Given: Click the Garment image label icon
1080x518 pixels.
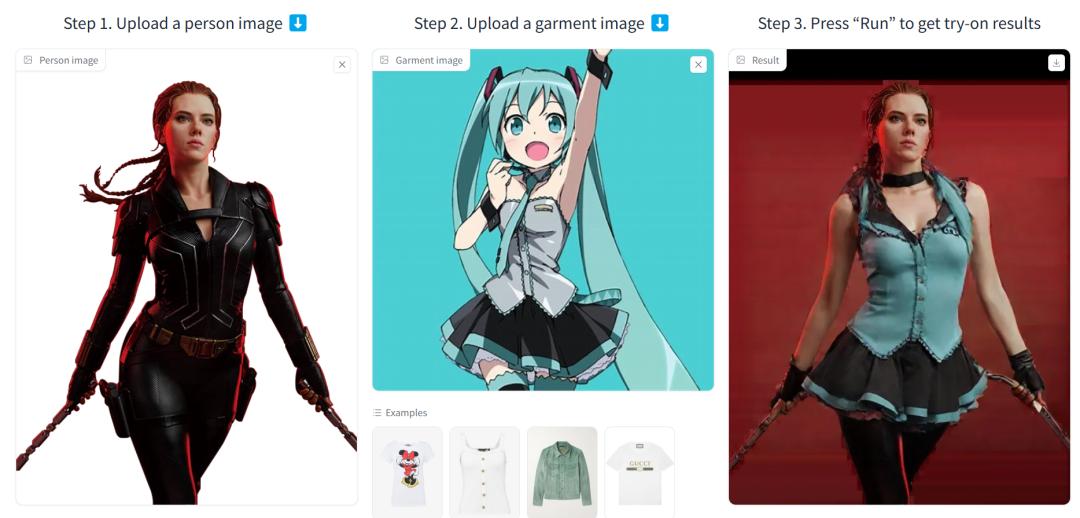Looking at the screenshot, I should tap(384, 60).
